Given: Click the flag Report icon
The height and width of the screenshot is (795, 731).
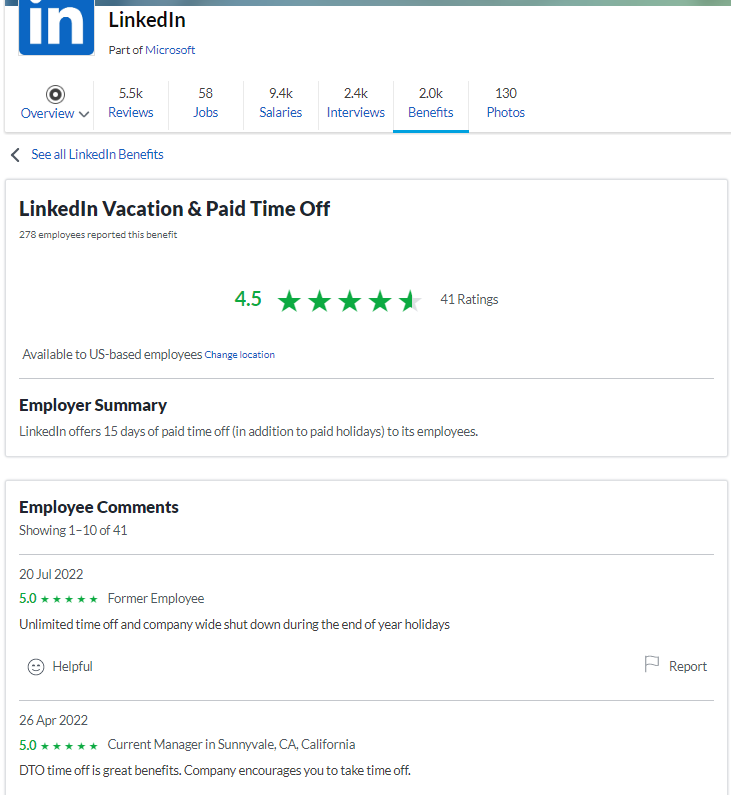Looking at the screenshot, I should [652, 665].
